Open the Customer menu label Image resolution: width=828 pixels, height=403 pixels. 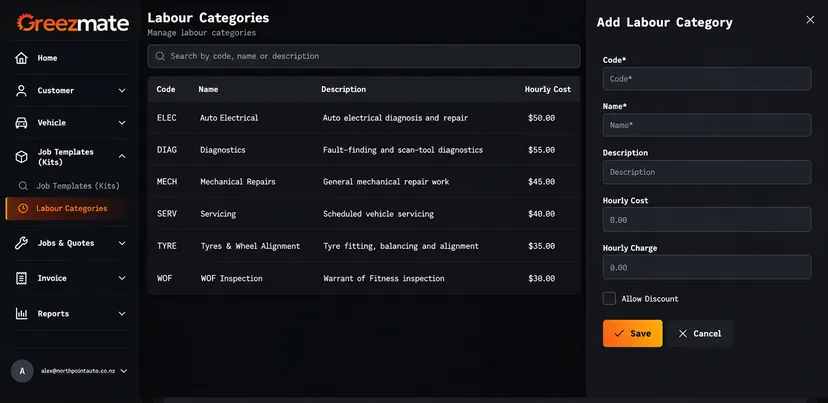[55, 90]
